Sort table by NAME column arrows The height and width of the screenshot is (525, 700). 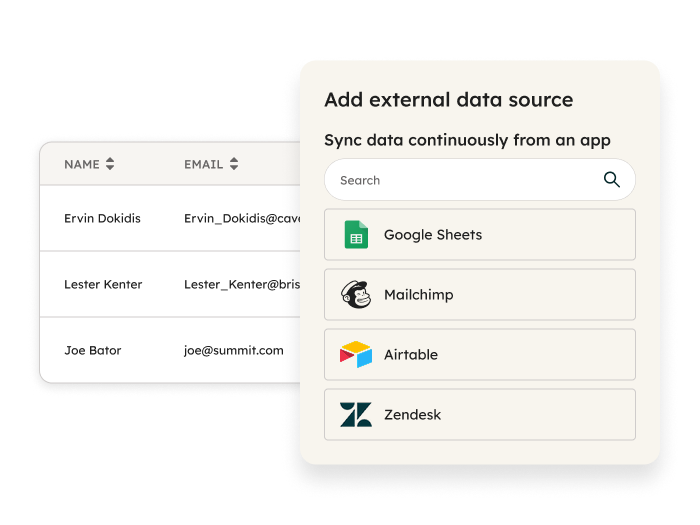110,164
